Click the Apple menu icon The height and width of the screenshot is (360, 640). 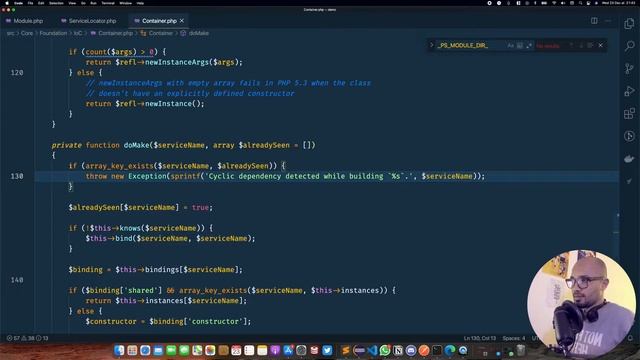click(x=7, y=3)
